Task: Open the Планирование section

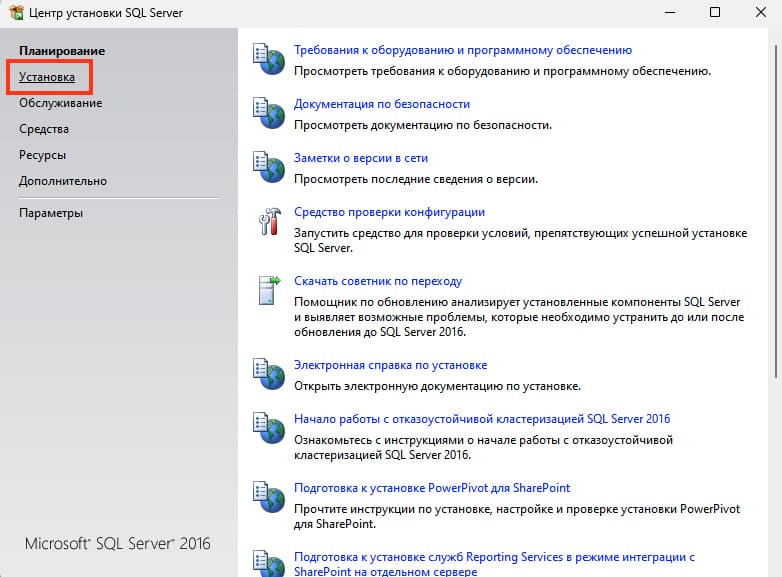Action: [x=62, y=51]
